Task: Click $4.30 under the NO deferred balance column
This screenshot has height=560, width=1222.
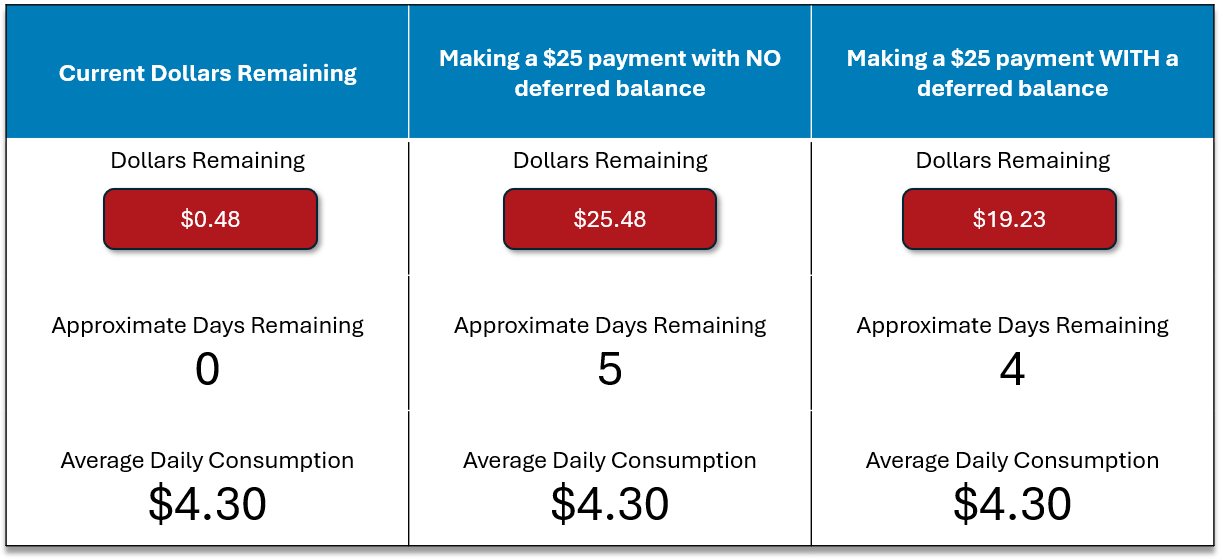Action: pyautogui.click(x=610, y=504)
